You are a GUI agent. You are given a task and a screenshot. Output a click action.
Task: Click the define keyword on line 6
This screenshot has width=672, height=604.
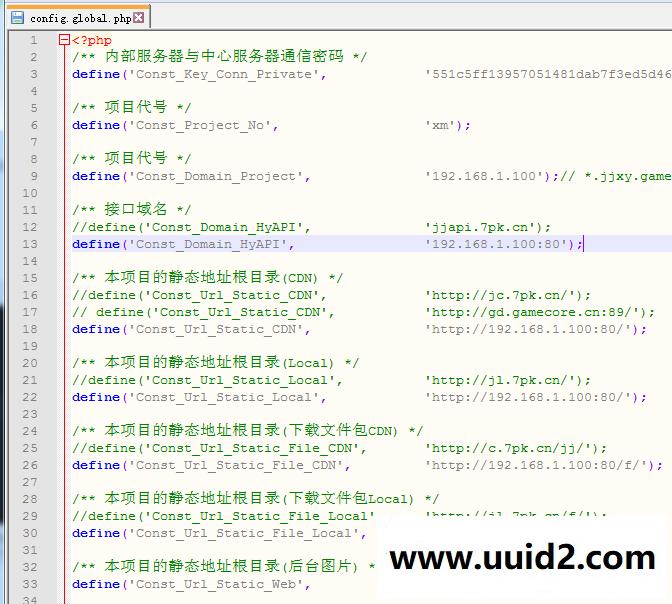coord(96,125)
